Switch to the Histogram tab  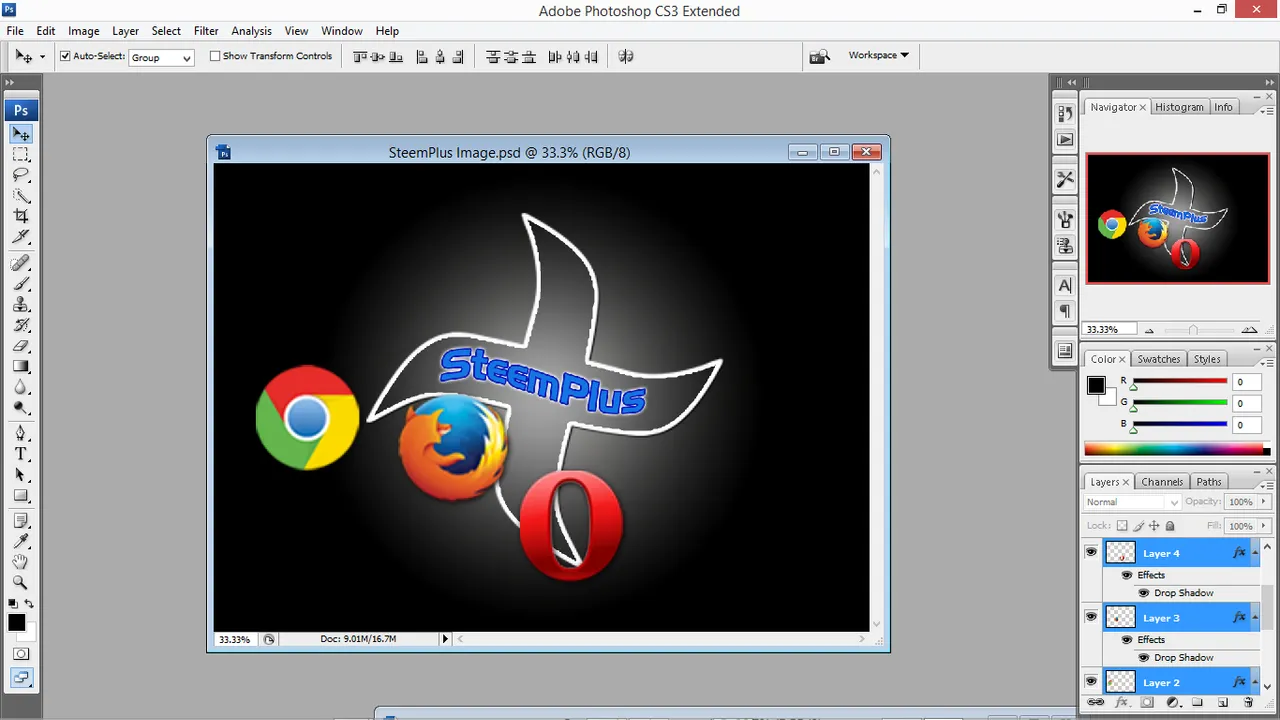coord(1179,107)
